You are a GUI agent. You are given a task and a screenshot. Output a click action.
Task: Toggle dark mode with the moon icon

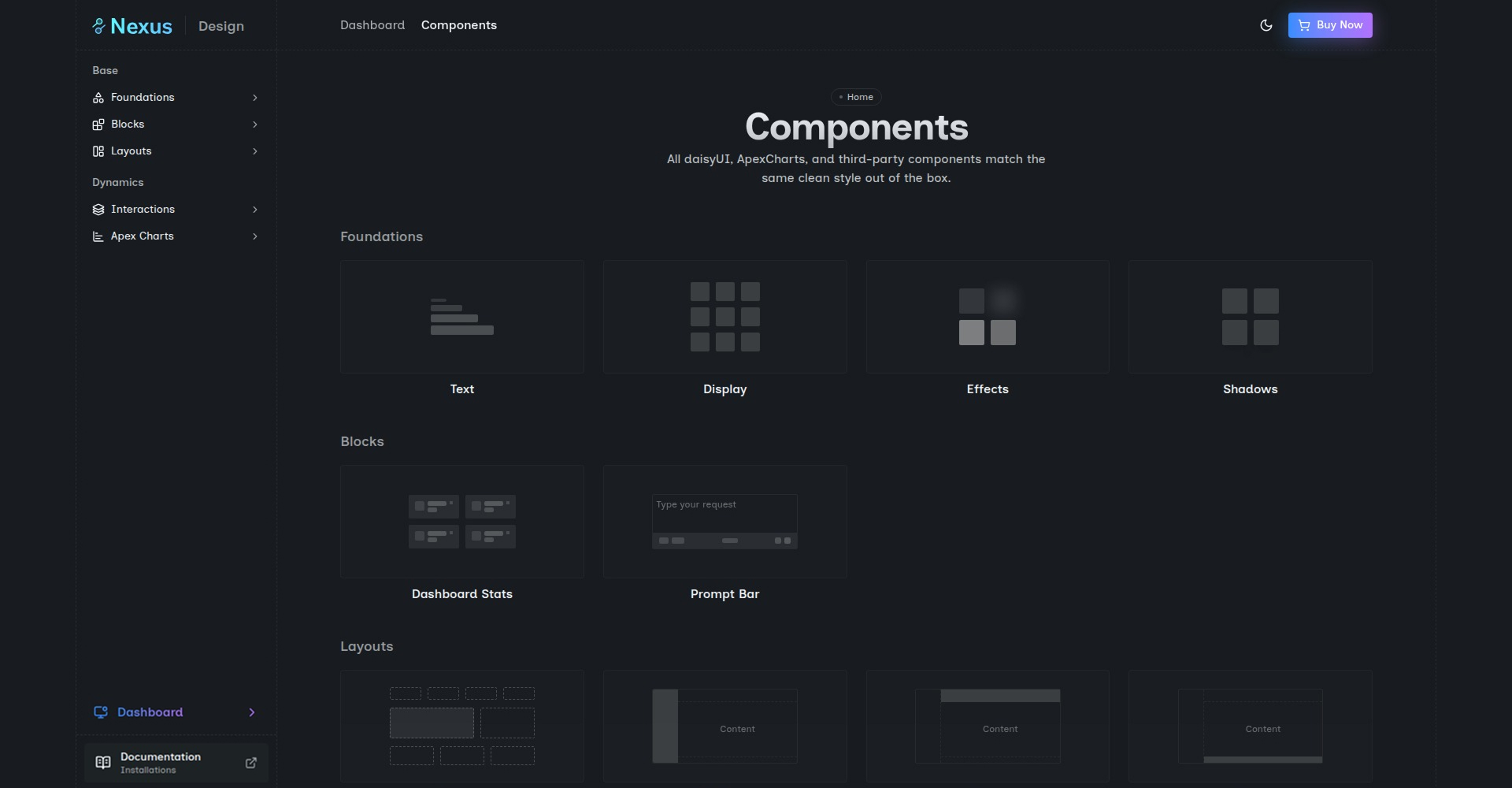click(1266, 25)
